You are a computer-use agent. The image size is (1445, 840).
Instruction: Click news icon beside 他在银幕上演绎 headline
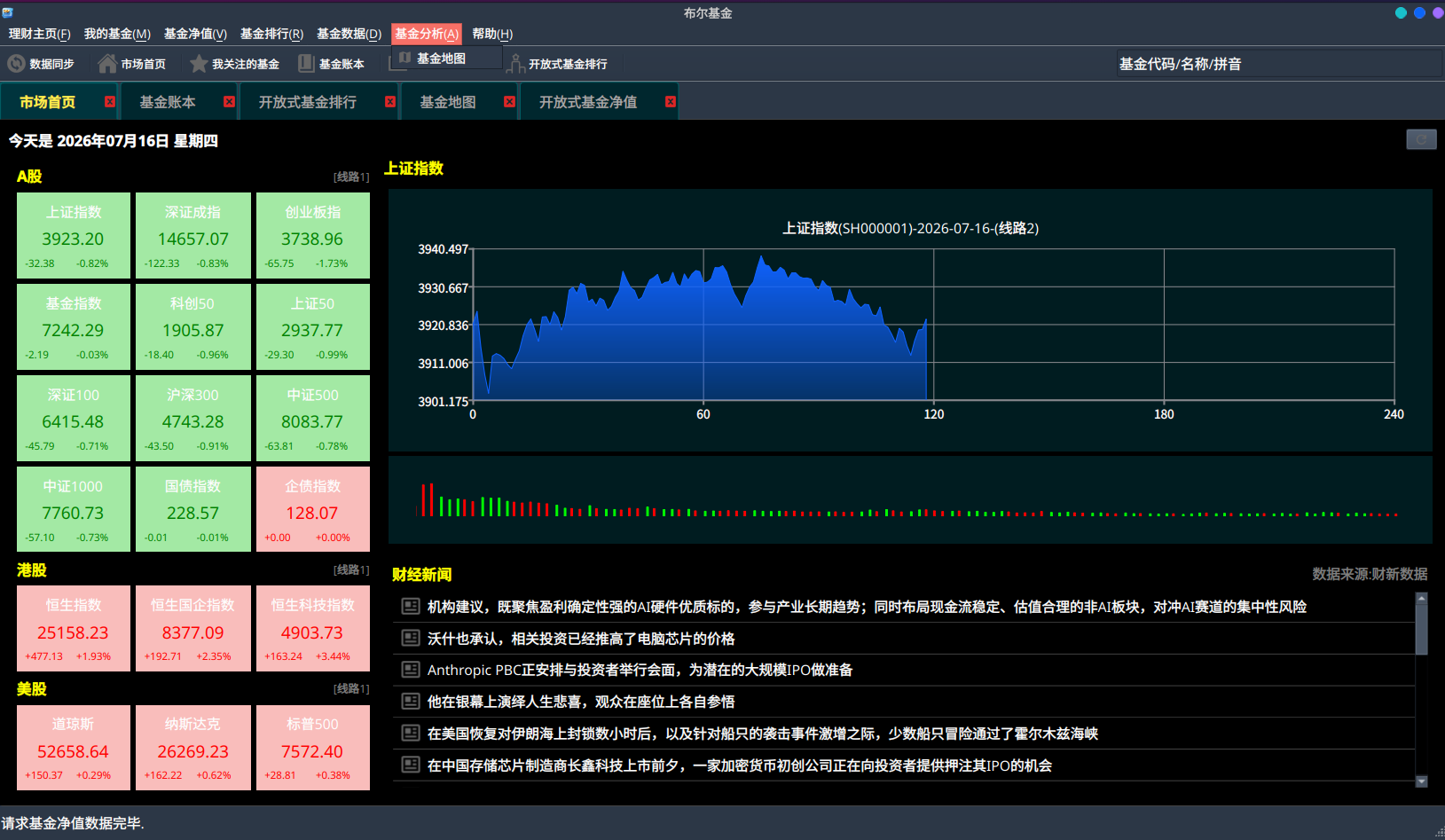pyautogui.click(x=410, y=701)
